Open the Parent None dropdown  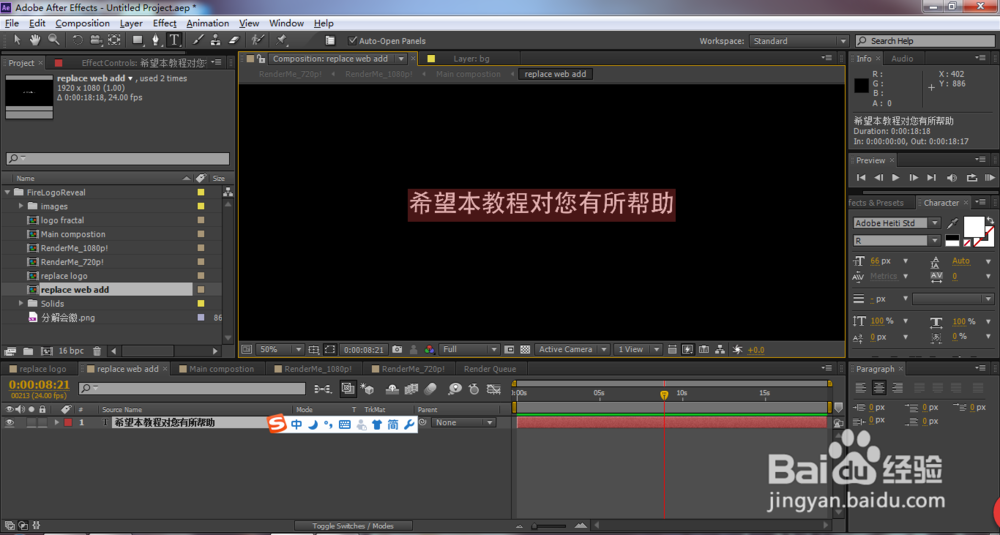point(464,422)
